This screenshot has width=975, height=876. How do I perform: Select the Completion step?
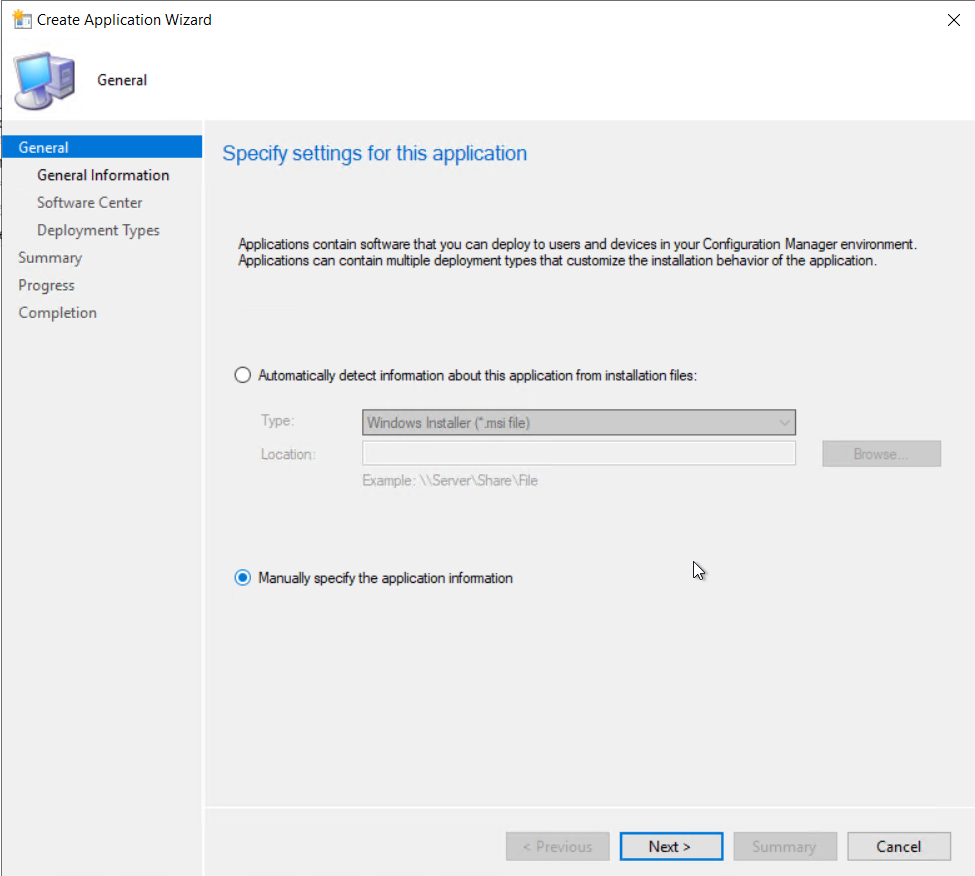(x=57, y=312)
